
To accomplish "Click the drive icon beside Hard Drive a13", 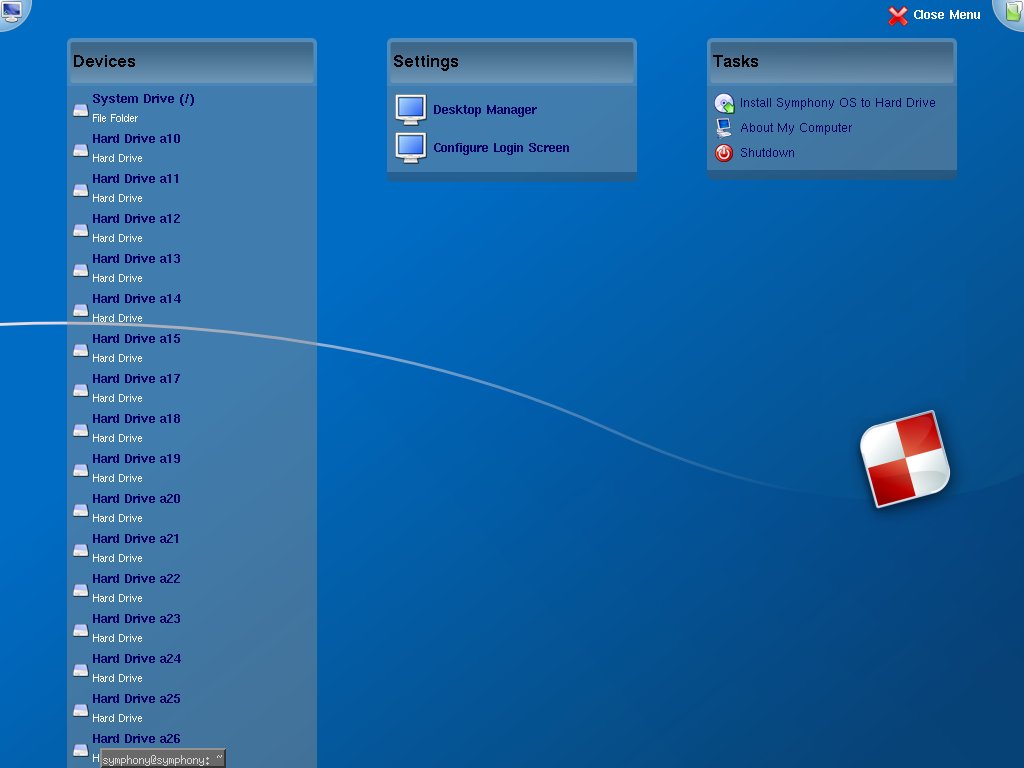I will tap(80, 270).
